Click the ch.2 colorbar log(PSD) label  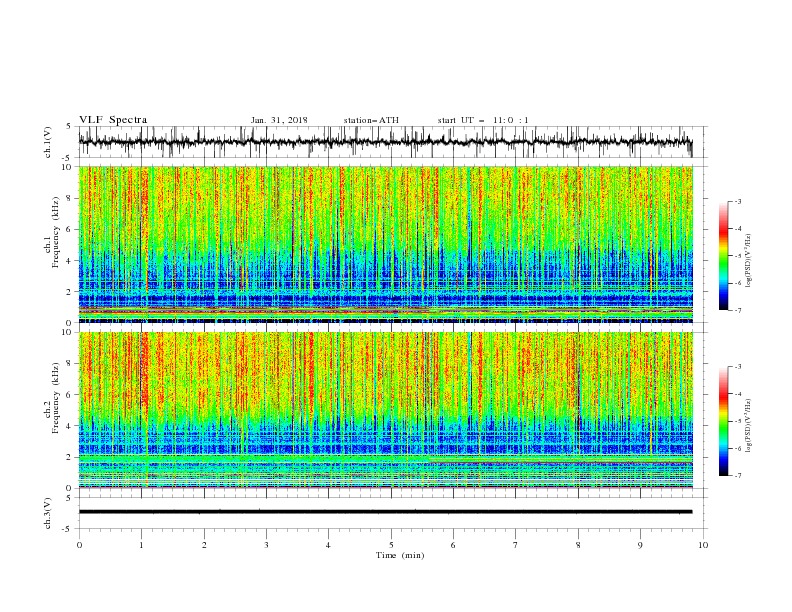click(749, 426)
